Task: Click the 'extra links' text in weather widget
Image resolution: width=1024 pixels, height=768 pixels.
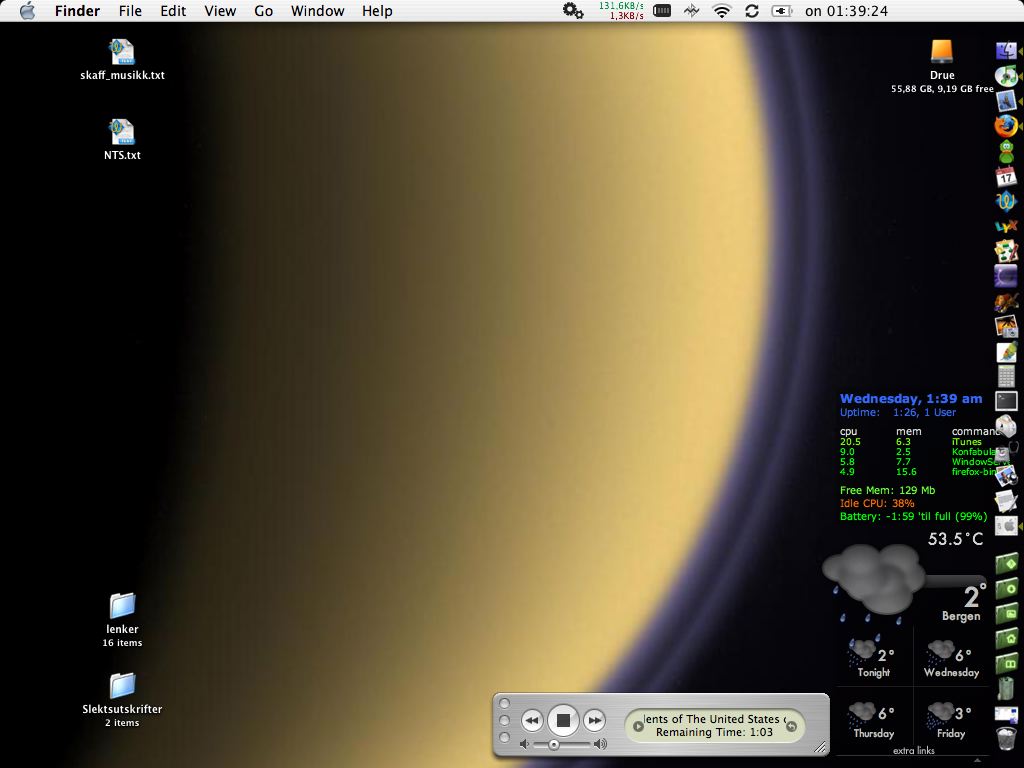Action: coord(913,751)
